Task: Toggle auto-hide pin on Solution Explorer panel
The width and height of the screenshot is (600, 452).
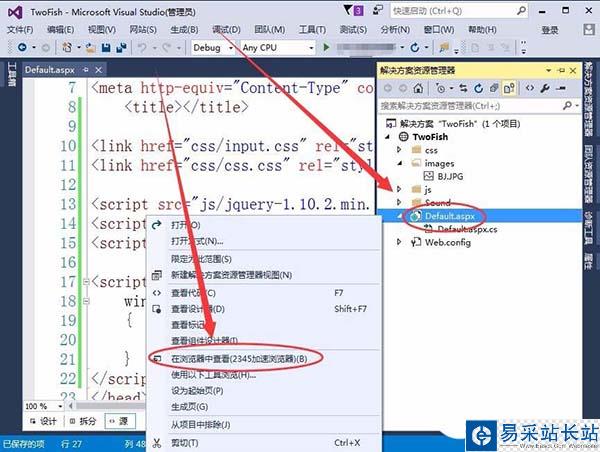Action: (x=561, y=70)
